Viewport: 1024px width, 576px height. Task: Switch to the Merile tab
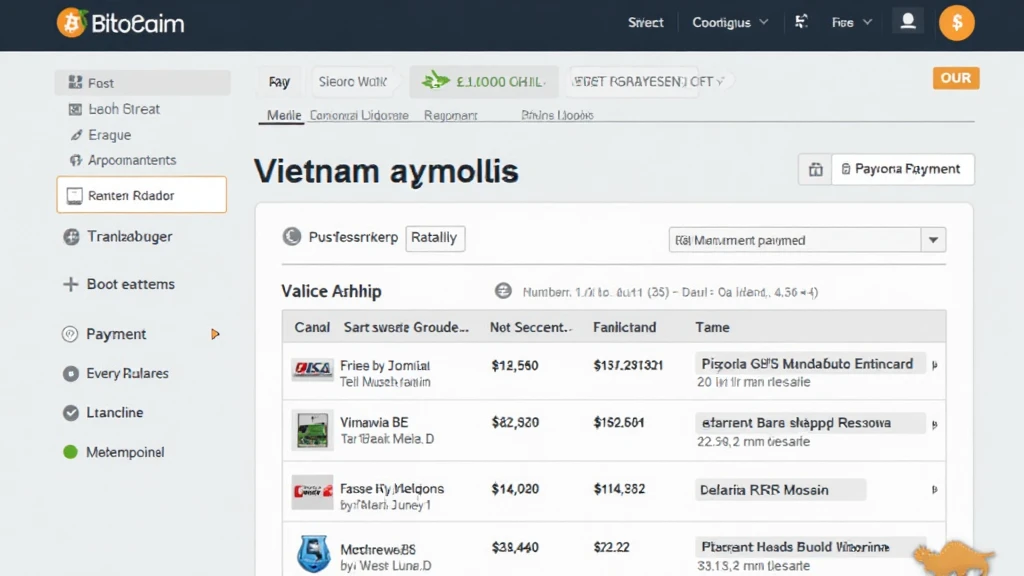[x=284, y=116]
